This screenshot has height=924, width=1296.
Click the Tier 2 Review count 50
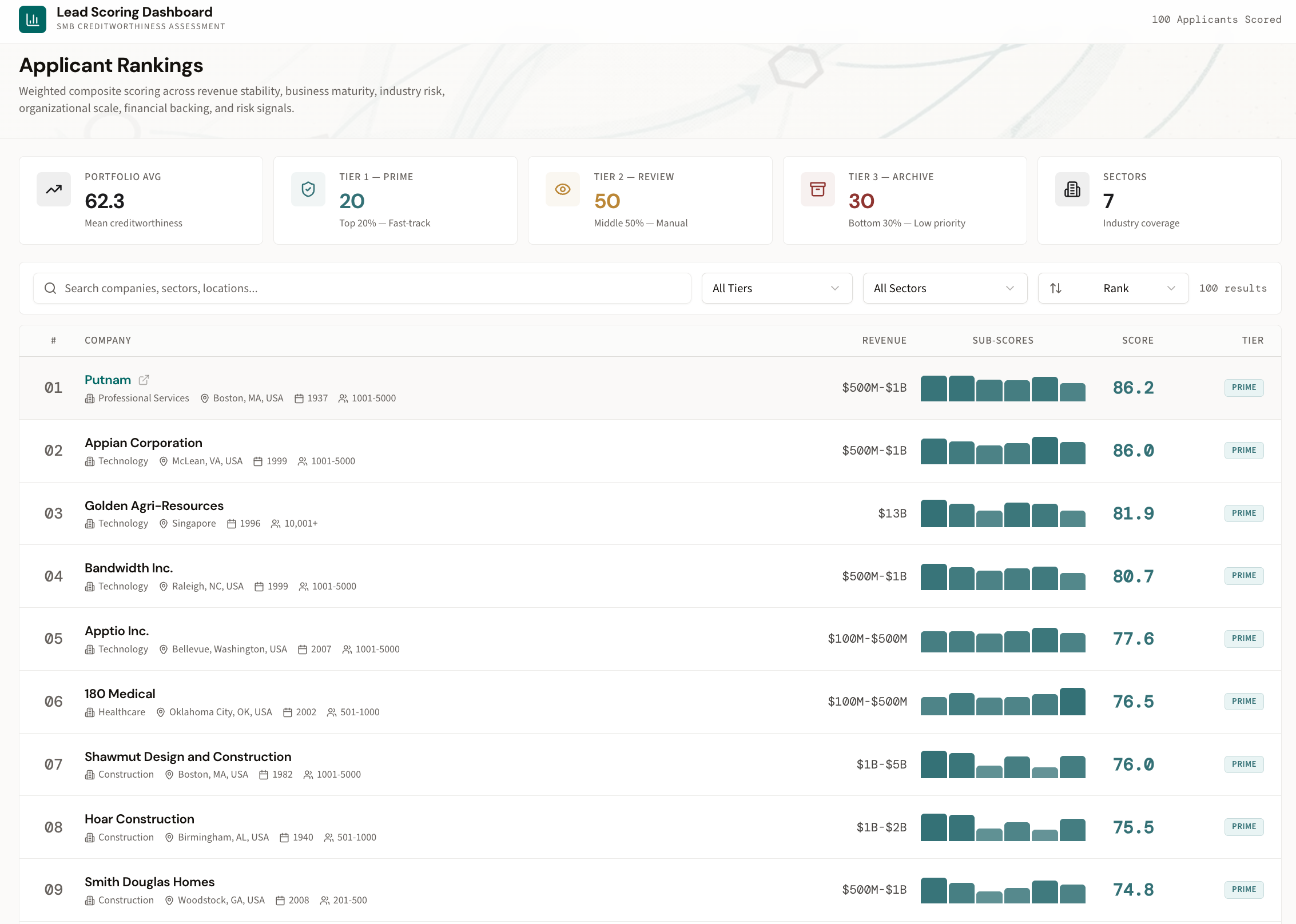coord(607,201)
